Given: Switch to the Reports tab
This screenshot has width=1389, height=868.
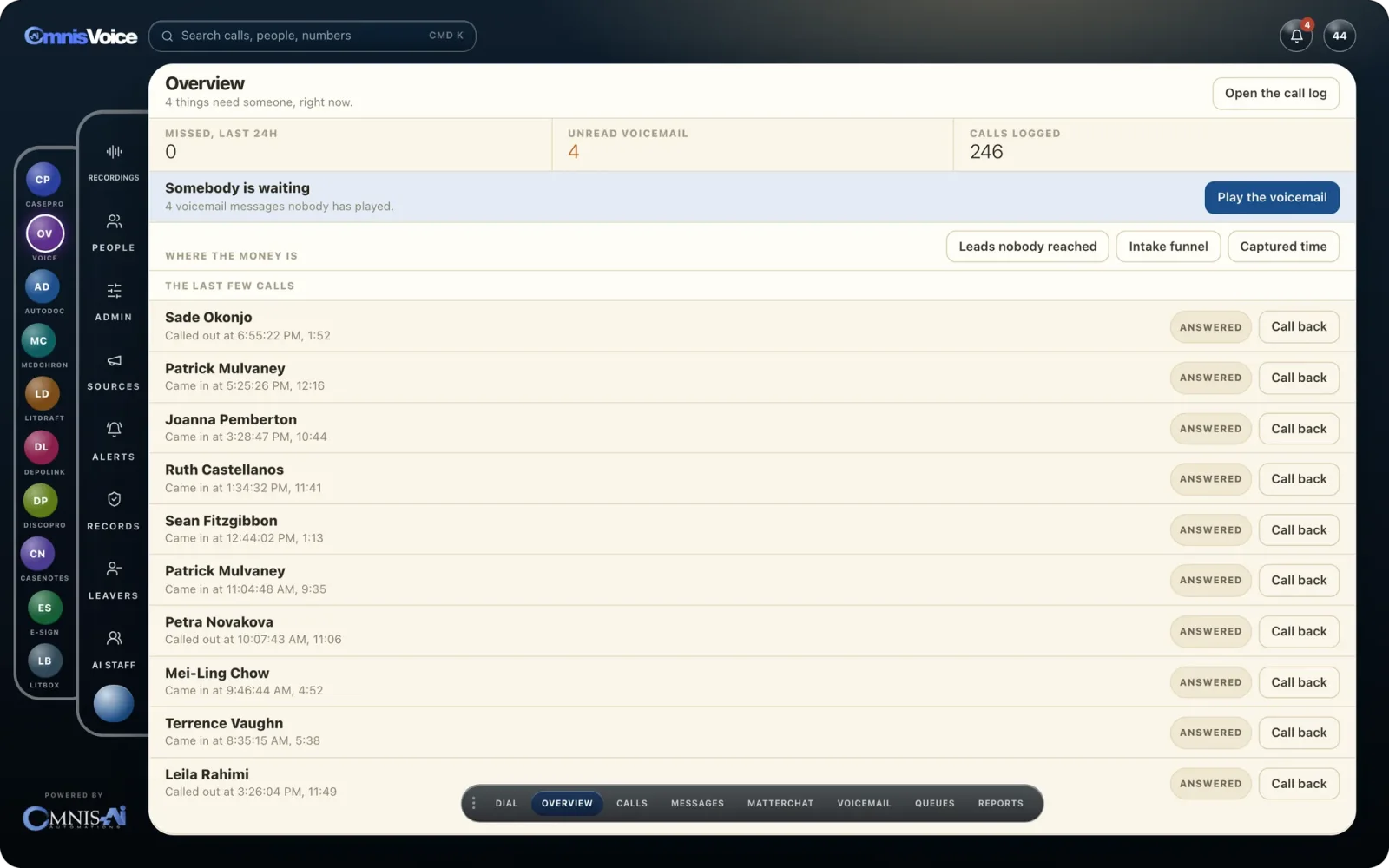Looking at the screenshot, I should pos(1000,803).
